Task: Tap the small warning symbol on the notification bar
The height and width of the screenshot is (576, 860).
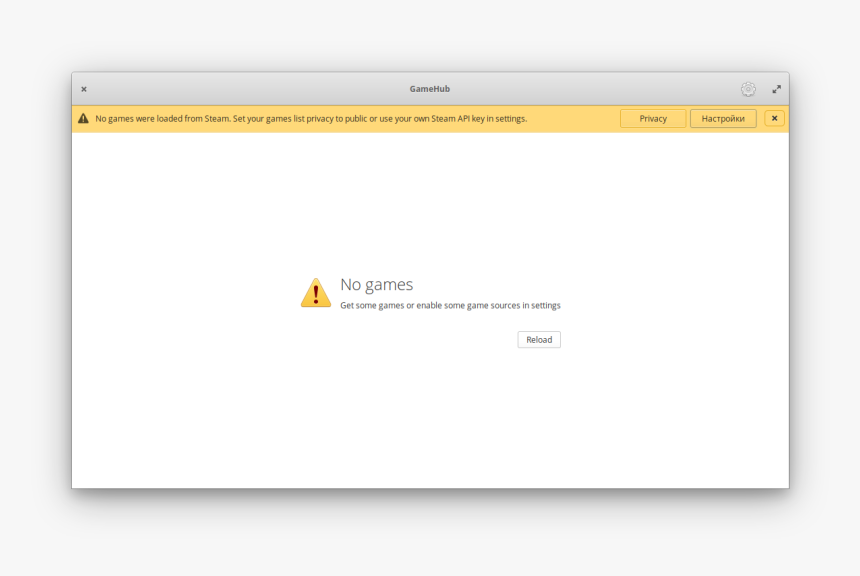Action: point(83,118)
